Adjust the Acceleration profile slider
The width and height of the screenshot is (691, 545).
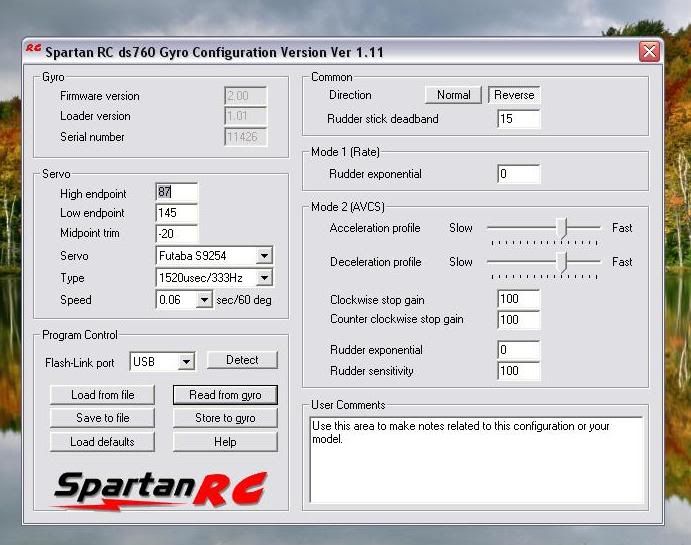click(x=562, y=229)
